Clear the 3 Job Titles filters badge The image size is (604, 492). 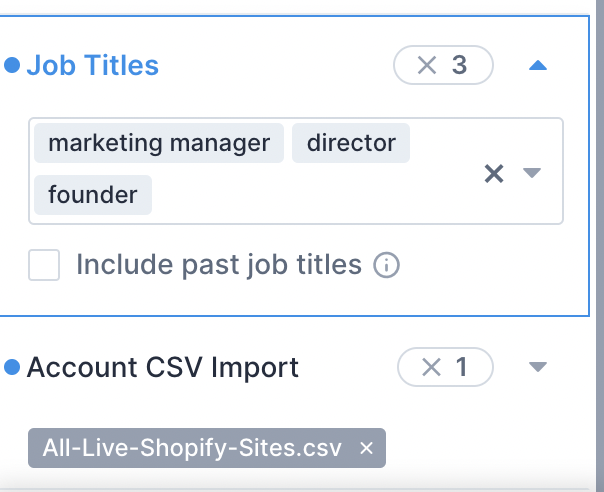(x=443, y=65)
